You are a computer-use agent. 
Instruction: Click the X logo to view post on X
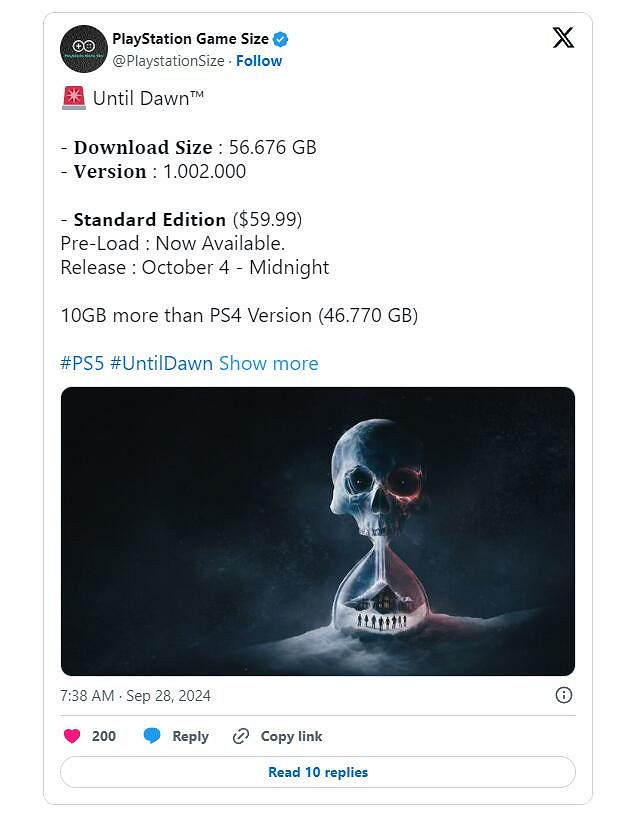(563, 38)
